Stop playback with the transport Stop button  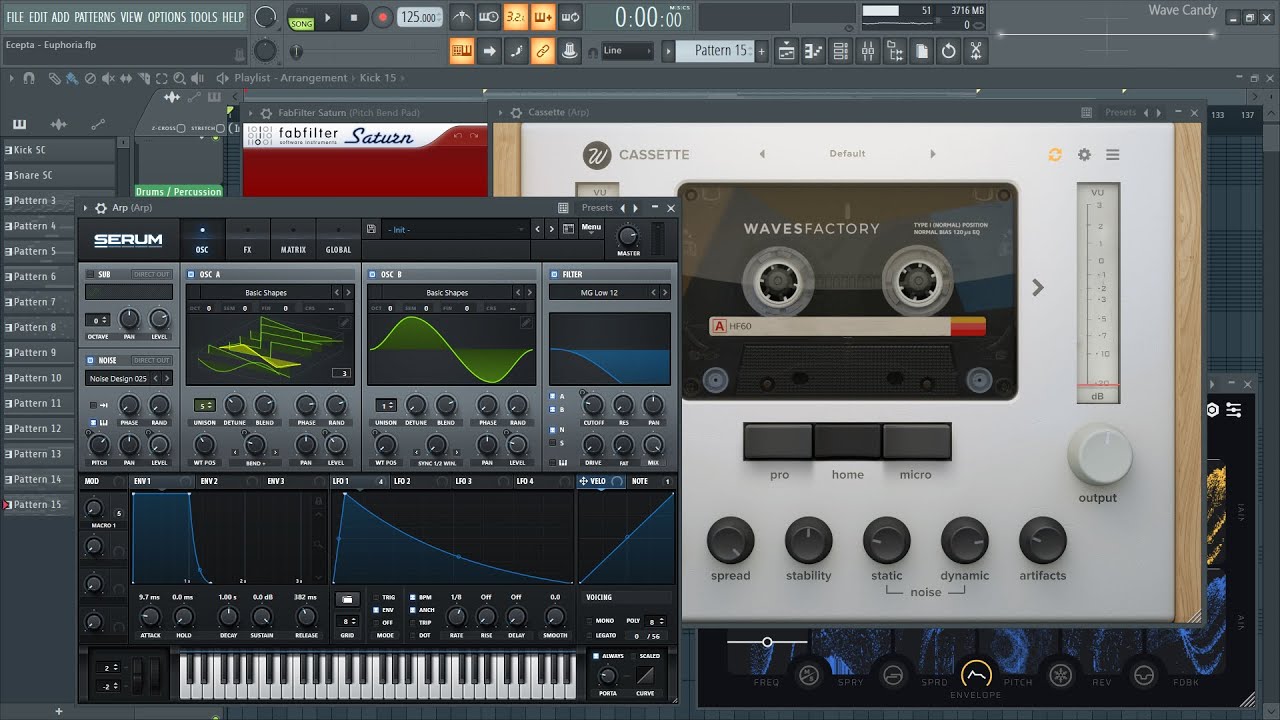coord(354,17)
